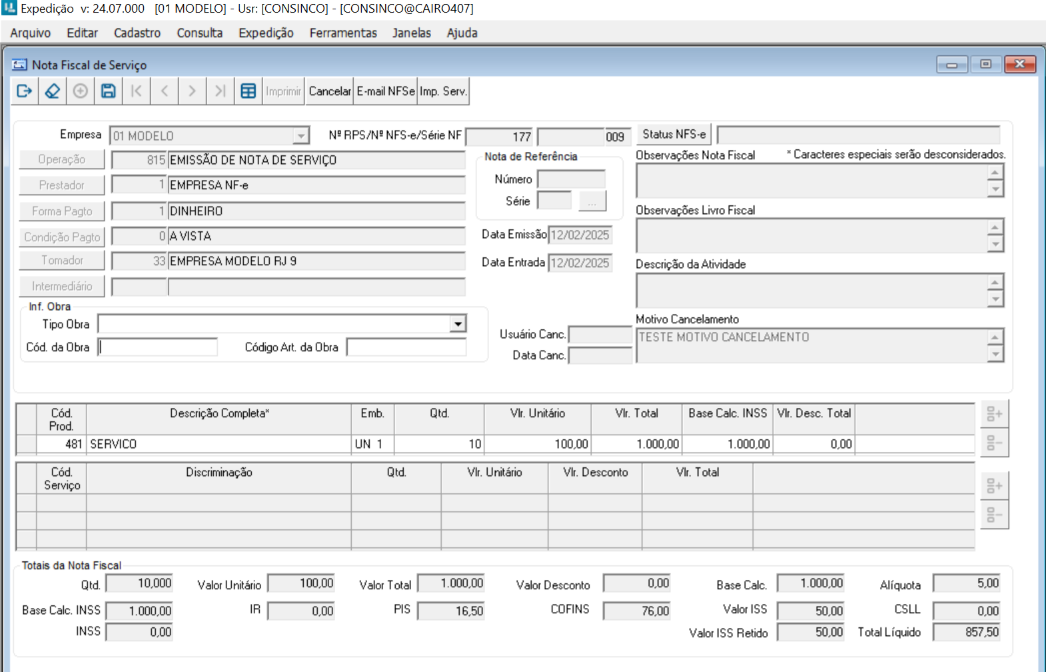Click the Total Líquido value 857,50
Screen dimensions: 1046x672
(x=967, y=632)
